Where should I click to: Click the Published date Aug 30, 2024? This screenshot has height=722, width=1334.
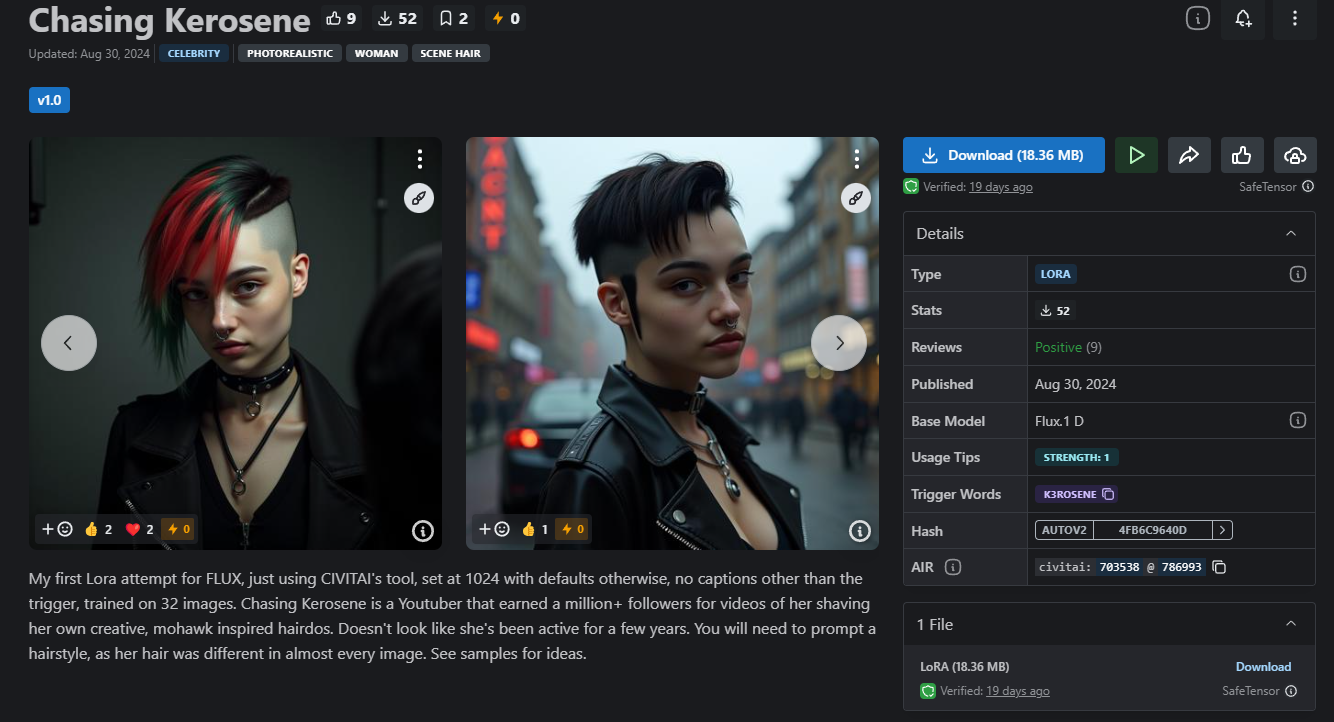tap(1076, 384)
